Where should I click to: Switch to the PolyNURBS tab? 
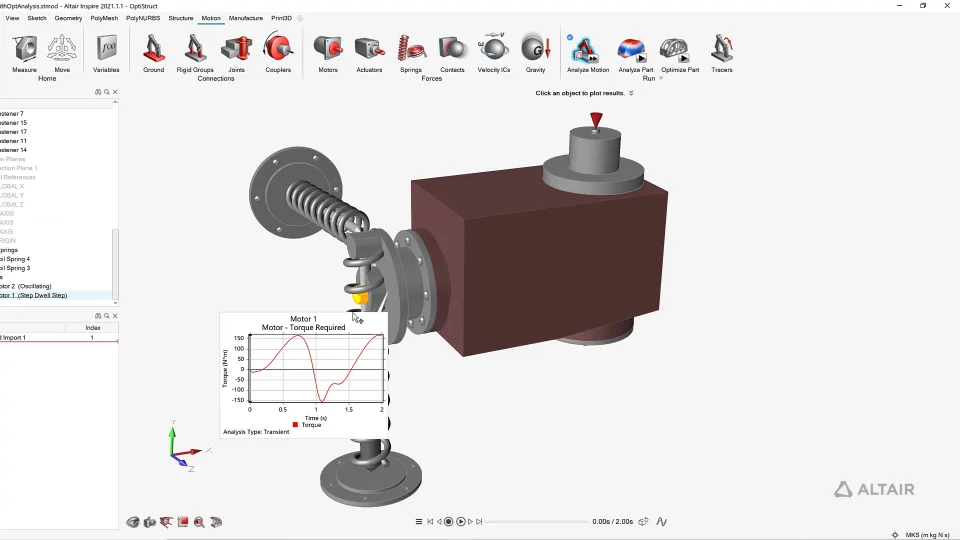[x=143, y=18]
